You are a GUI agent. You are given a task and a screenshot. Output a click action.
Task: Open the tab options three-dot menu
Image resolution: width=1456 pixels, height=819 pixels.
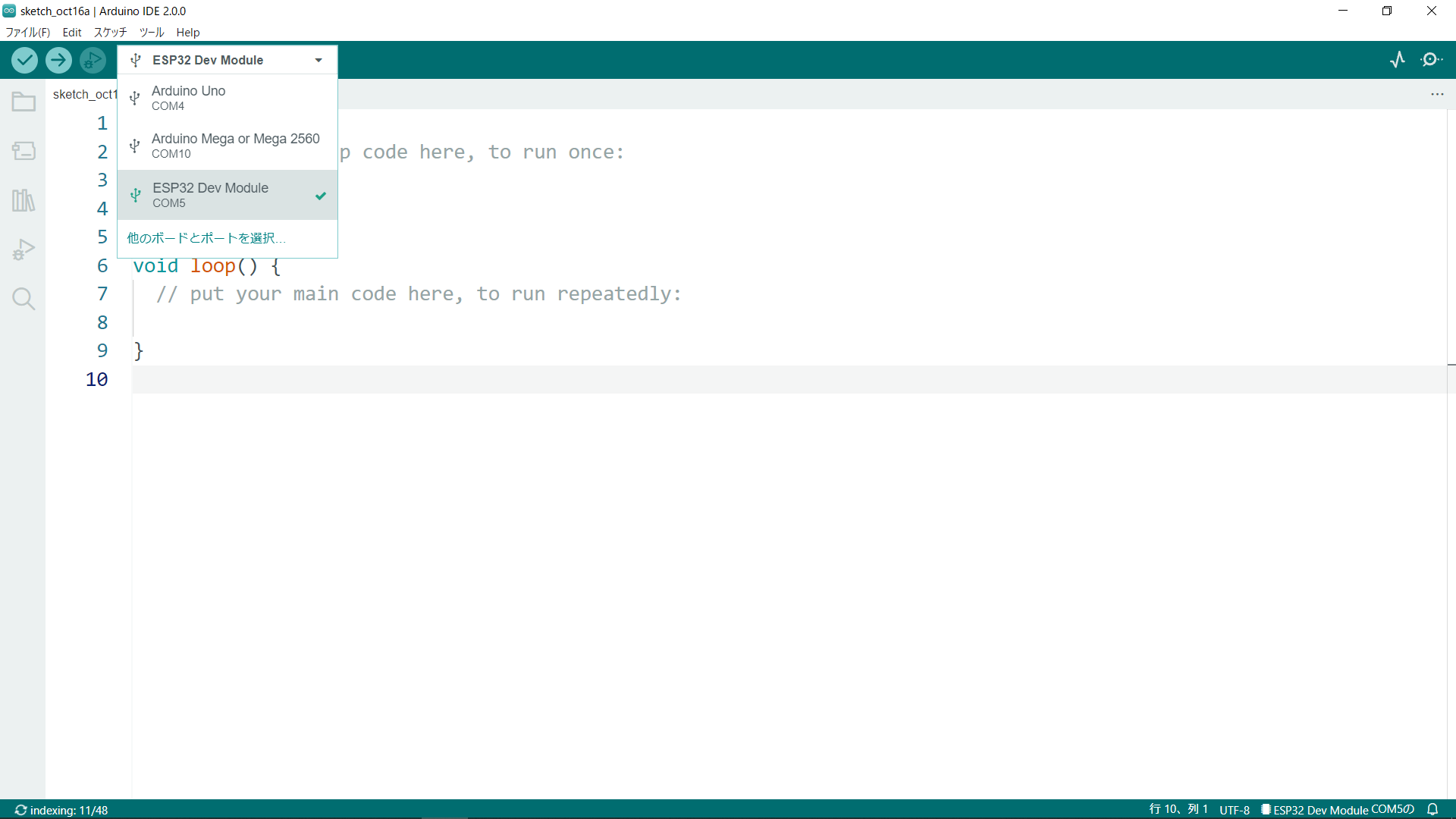[x=1437, y=94]
